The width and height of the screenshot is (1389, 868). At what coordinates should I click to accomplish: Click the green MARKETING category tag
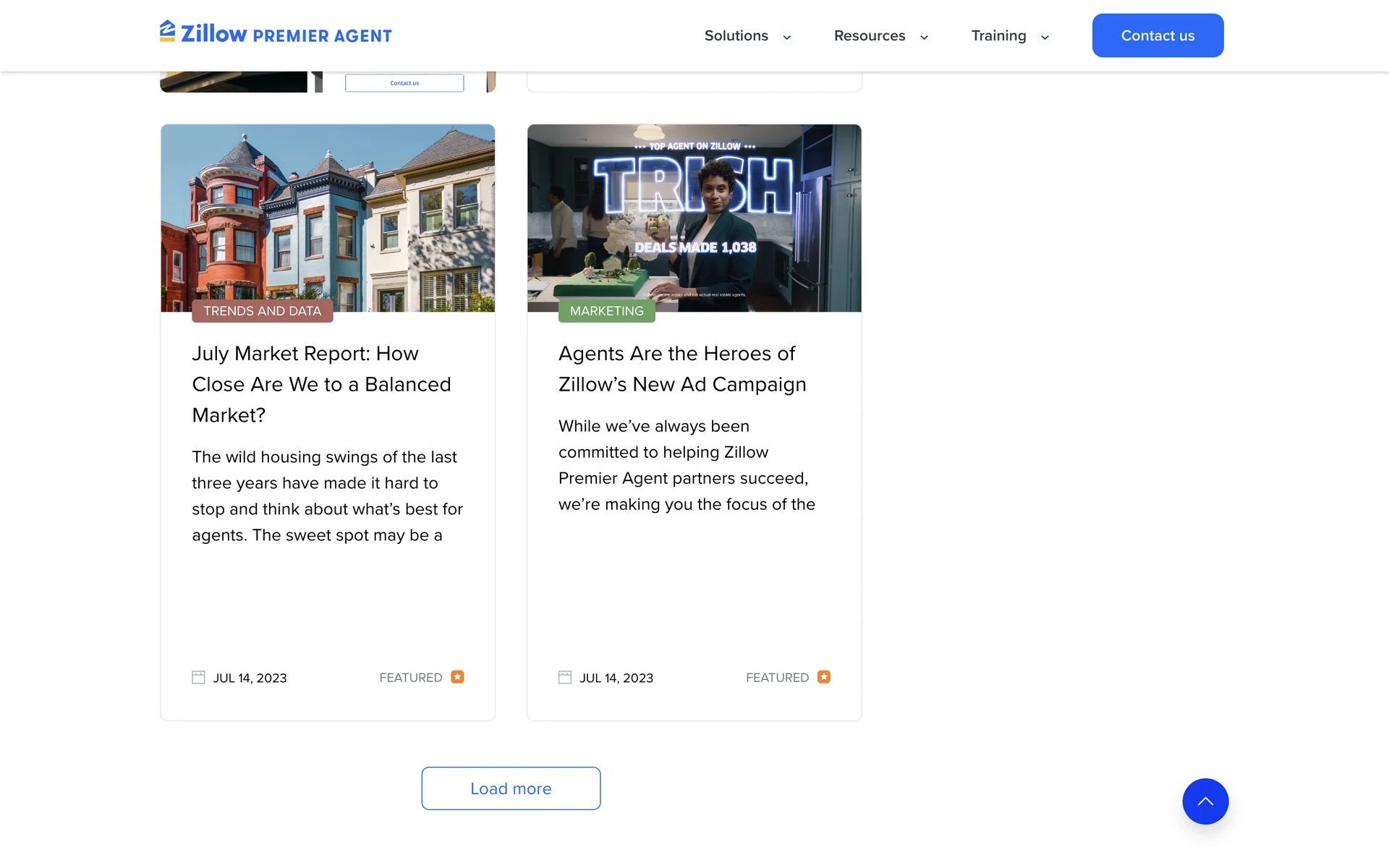[x=606, y=311]
